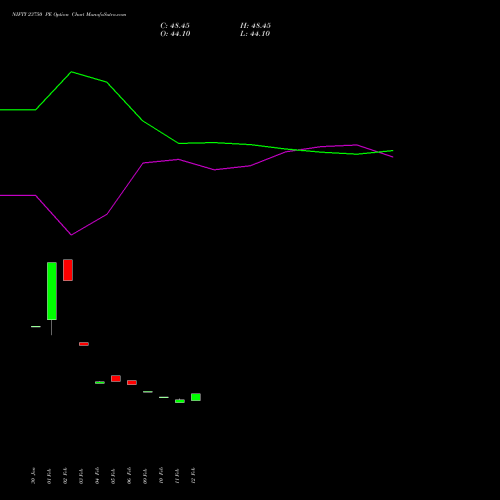Select the 02 Feb date label

point(65,476)
